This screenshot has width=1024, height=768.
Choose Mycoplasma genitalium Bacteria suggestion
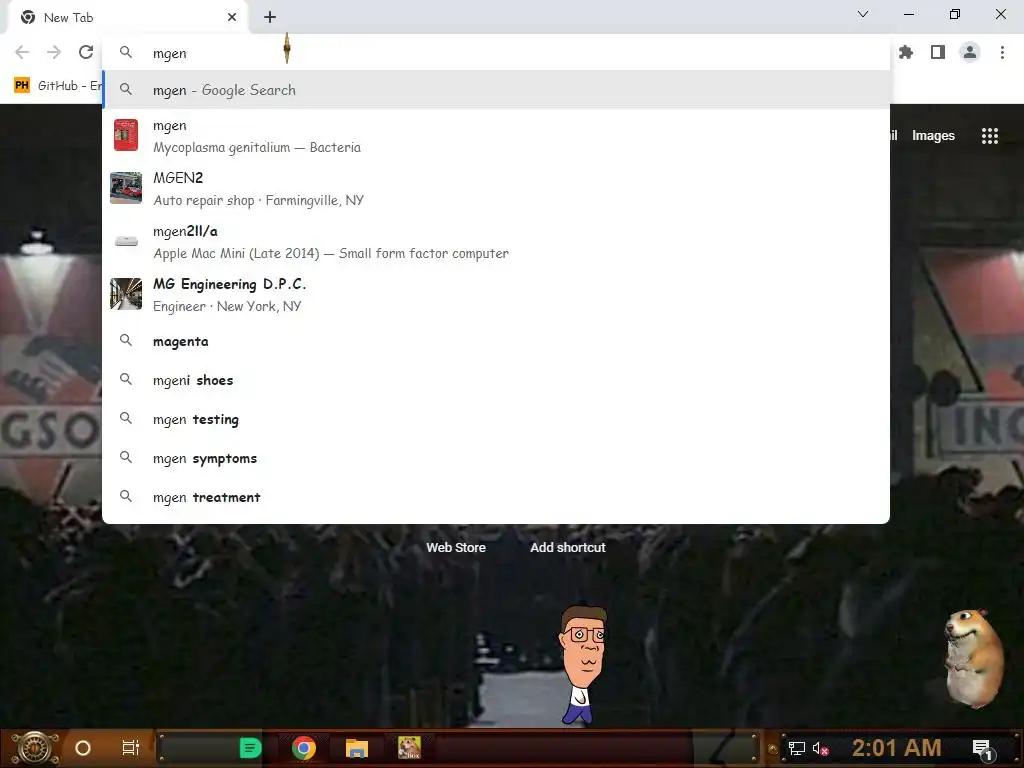click(496, 136)
